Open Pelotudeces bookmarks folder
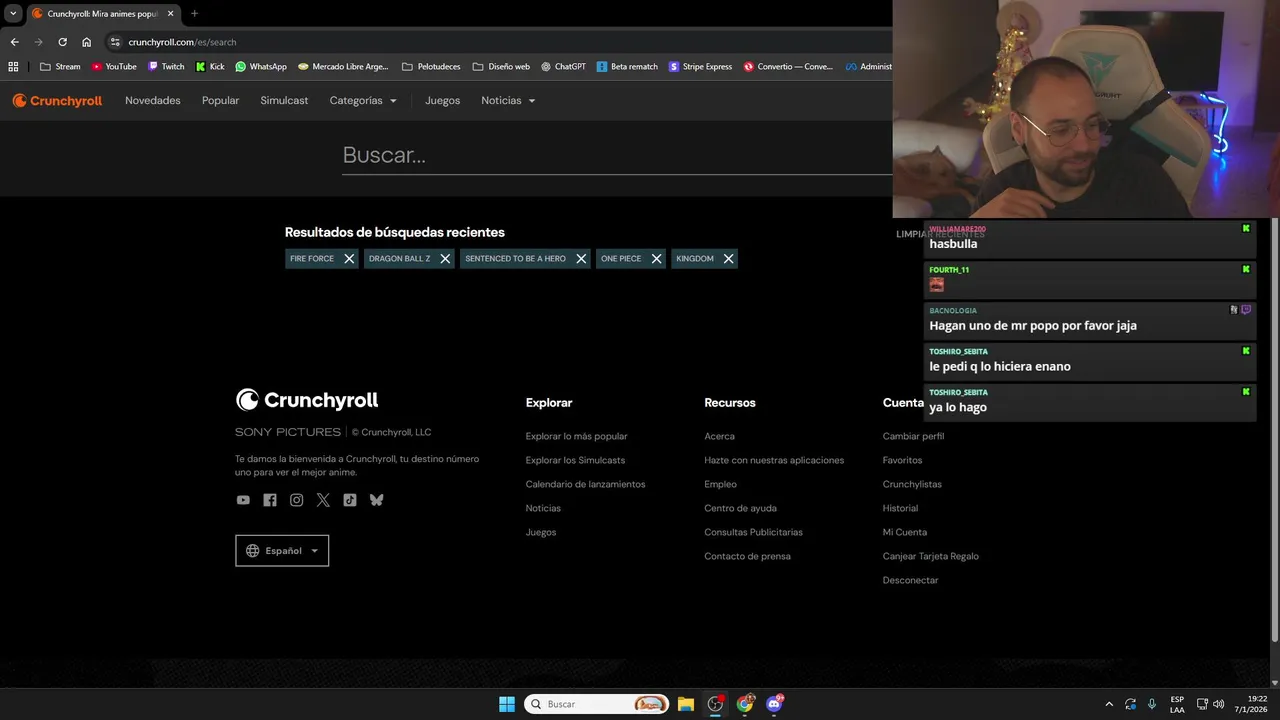The image size is (1280, 720). coord(431,67)
